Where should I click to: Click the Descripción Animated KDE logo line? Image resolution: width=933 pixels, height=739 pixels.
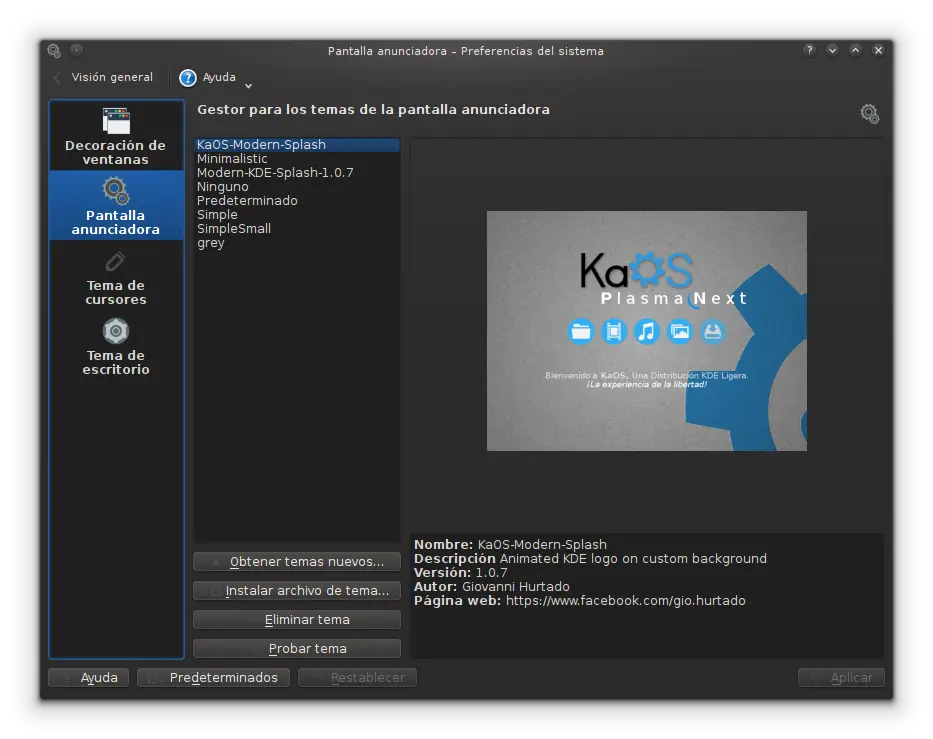pyautogui.click(x=590, y=559)
